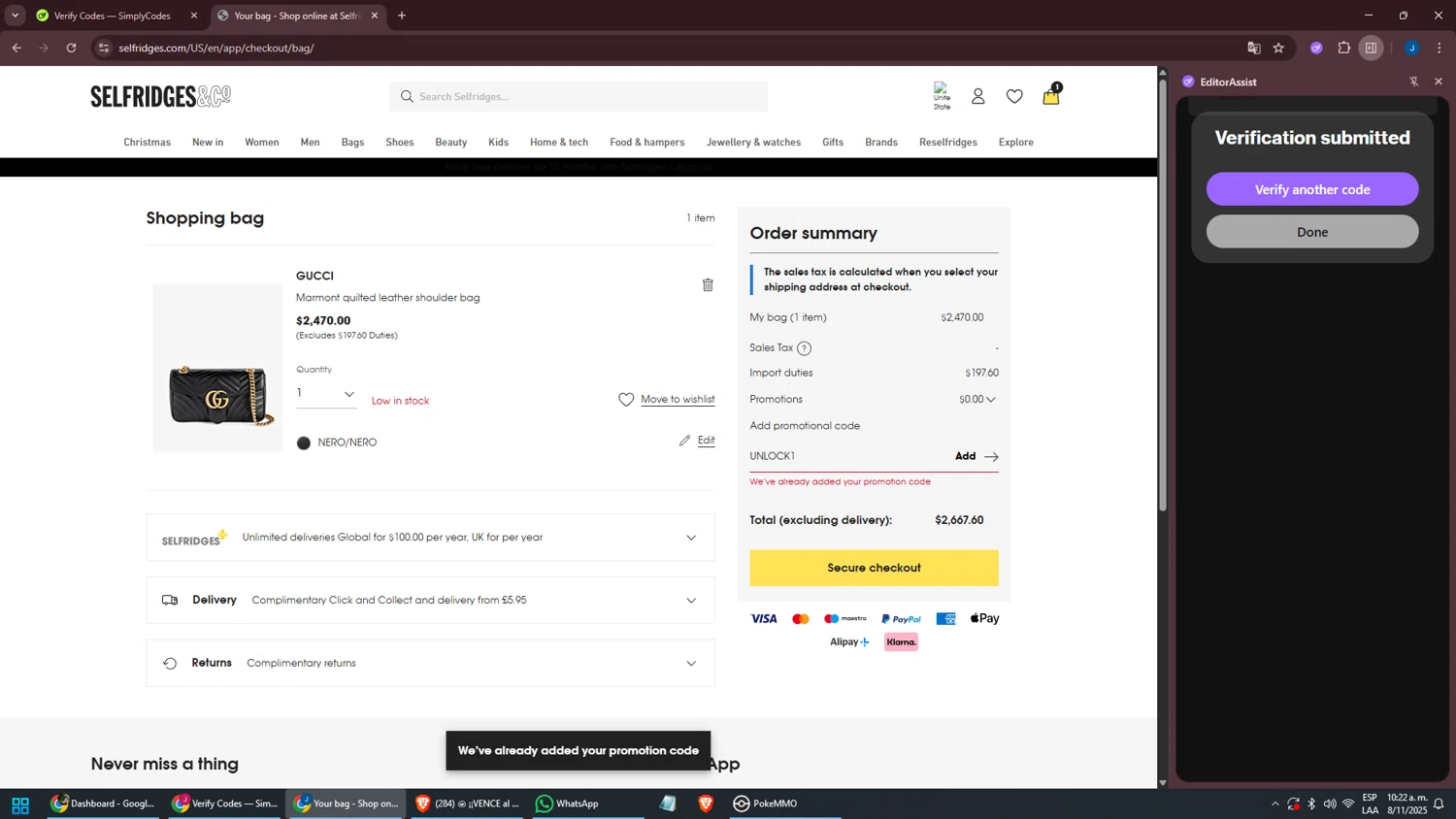The width and height of the screenshot is (1456, 819).
Task: Open a new browser tab
Action: coord(402,16)
